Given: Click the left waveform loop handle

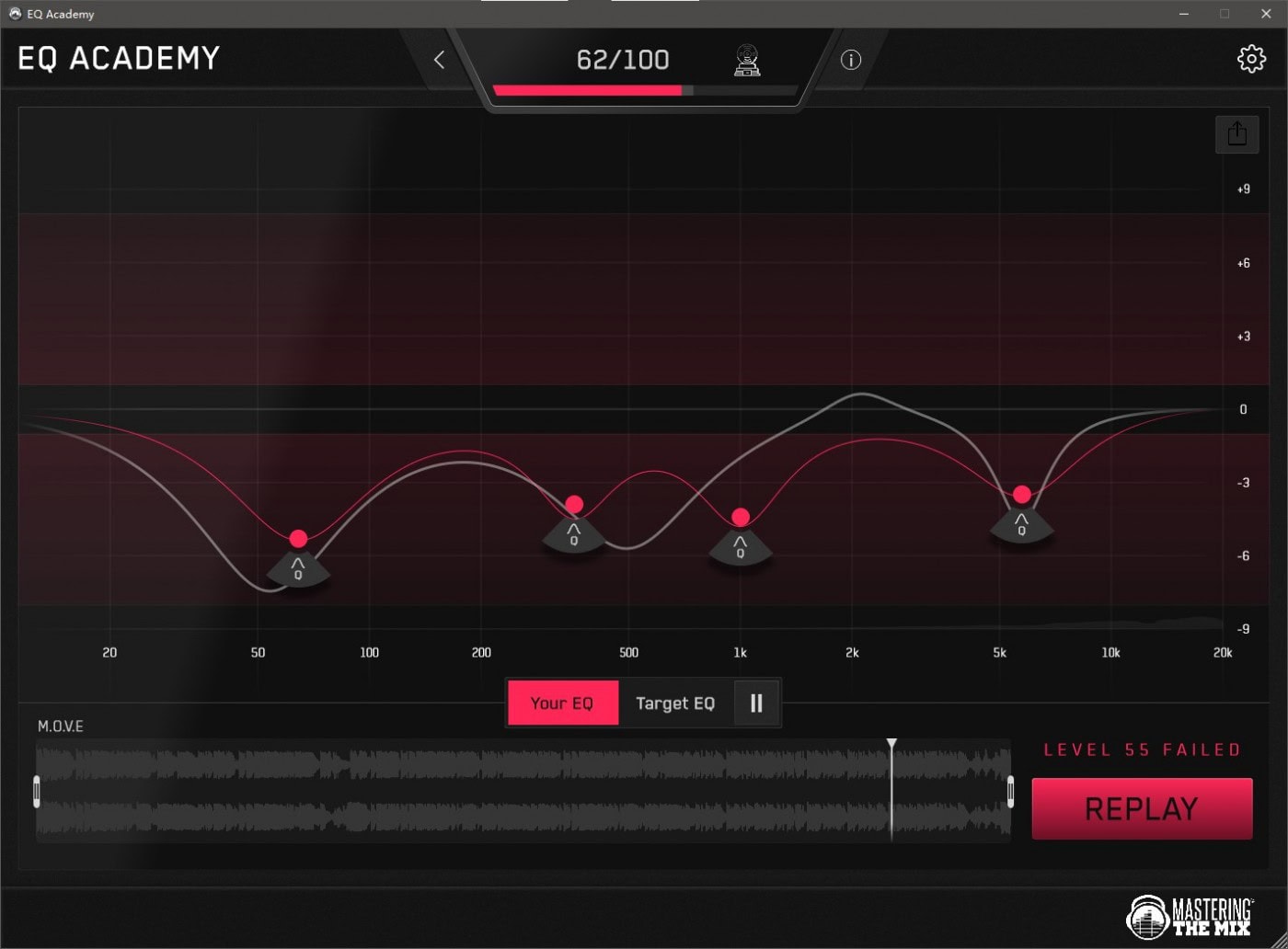Looking at the screenshot, I should point(37,792).
